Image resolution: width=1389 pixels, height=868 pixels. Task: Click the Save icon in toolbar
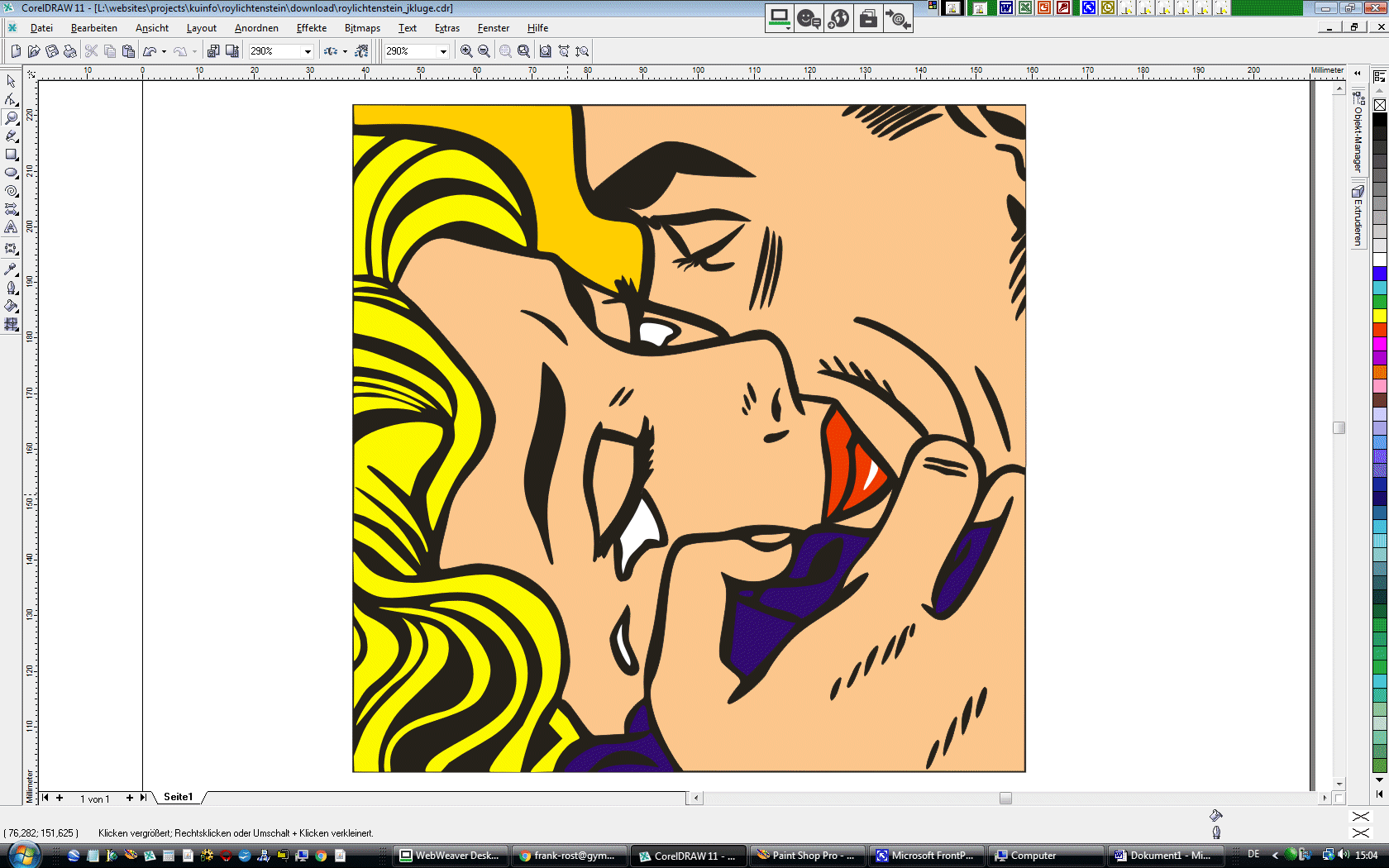[x=52, y=51]
